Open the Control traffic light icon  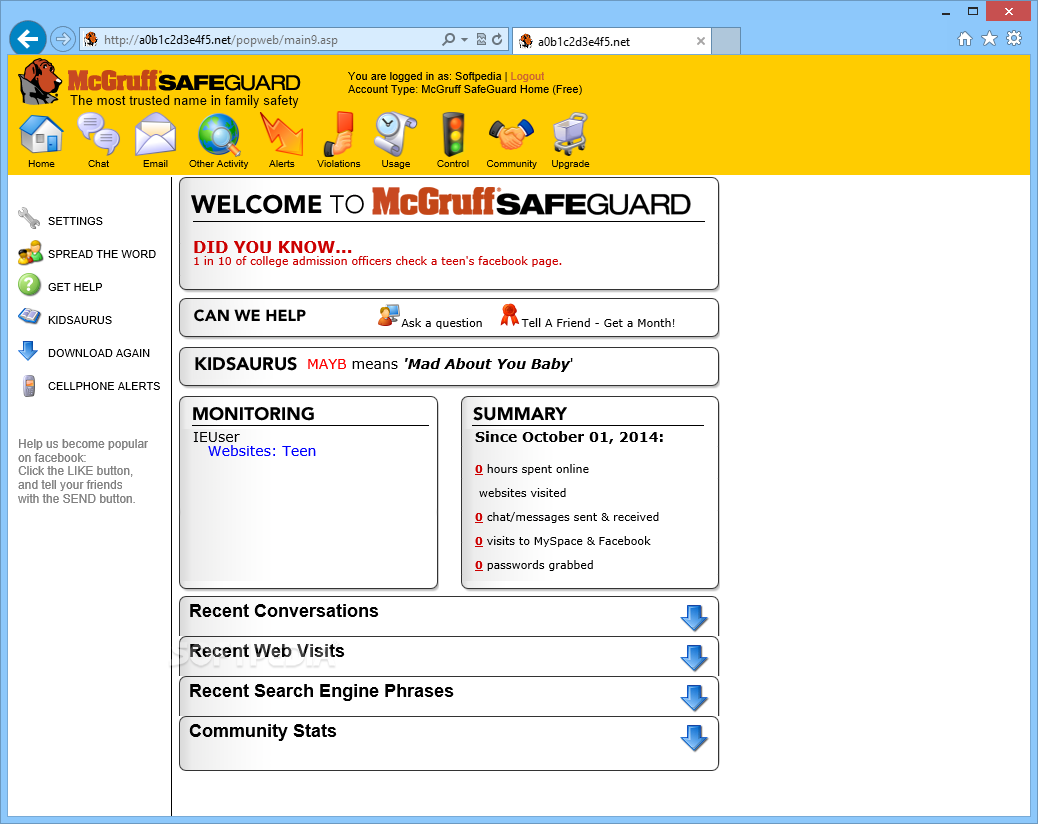pos(453,134)
